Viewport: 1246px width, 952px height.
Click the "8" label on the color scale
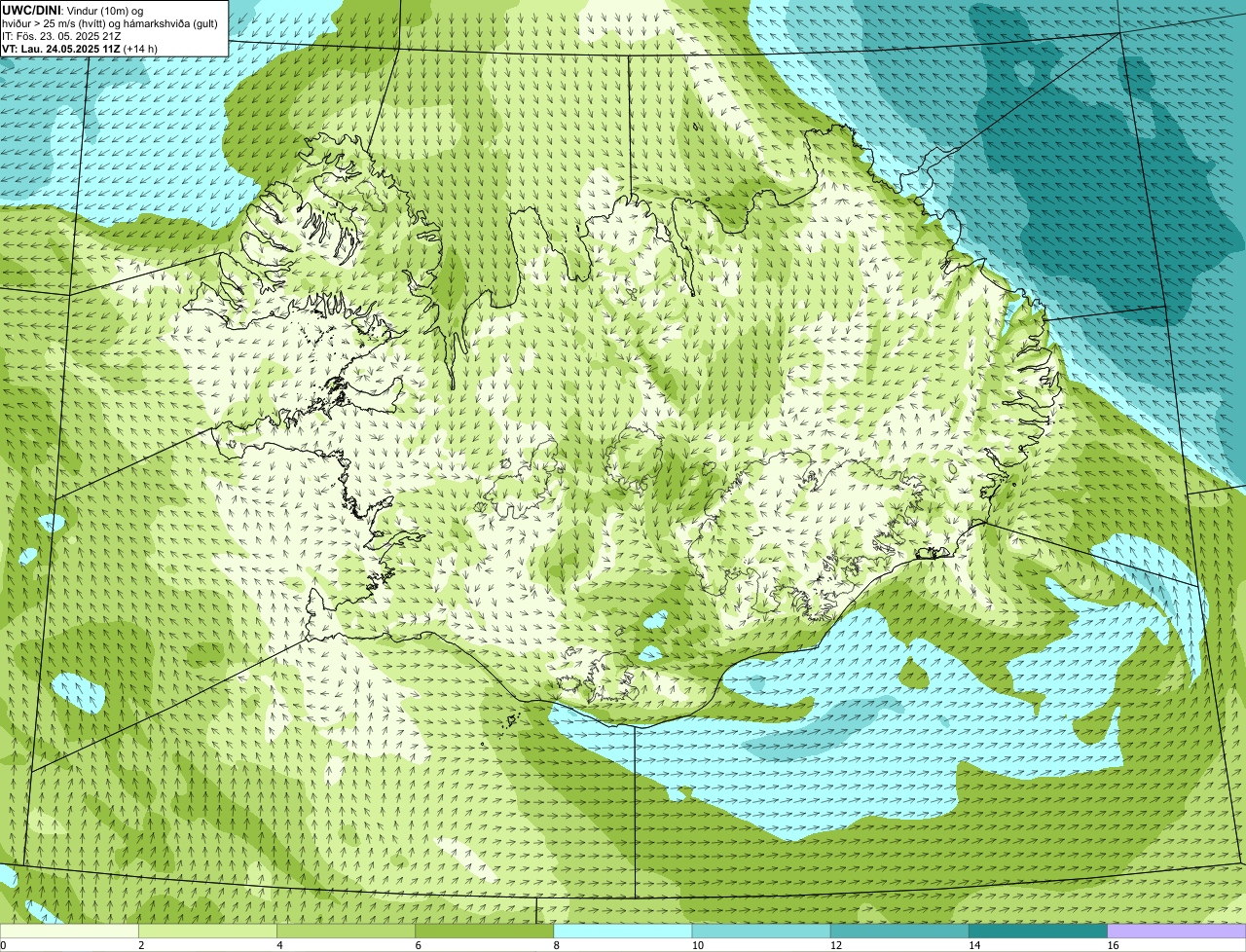point(557,945)
